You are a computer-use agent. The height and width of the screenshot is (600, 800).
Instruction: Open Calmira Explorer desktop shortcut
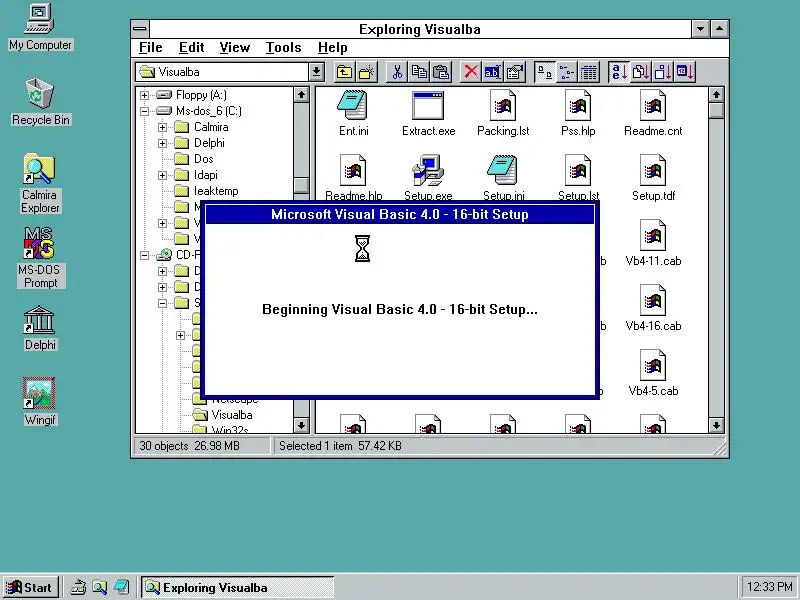coord(40,184)
